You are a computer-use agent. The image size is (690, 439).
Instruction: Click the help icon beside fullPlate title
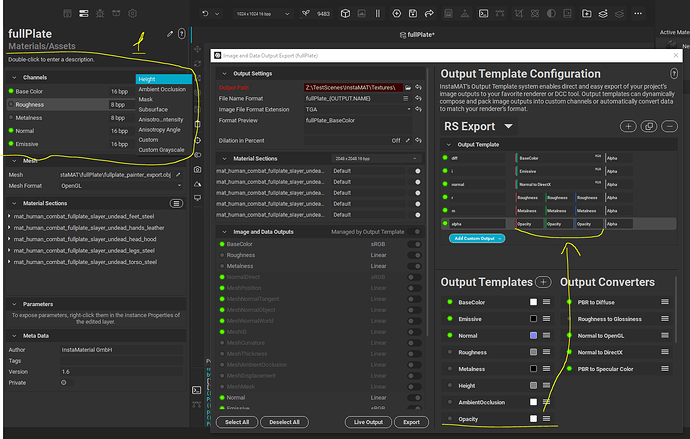[x=182, y=34]
